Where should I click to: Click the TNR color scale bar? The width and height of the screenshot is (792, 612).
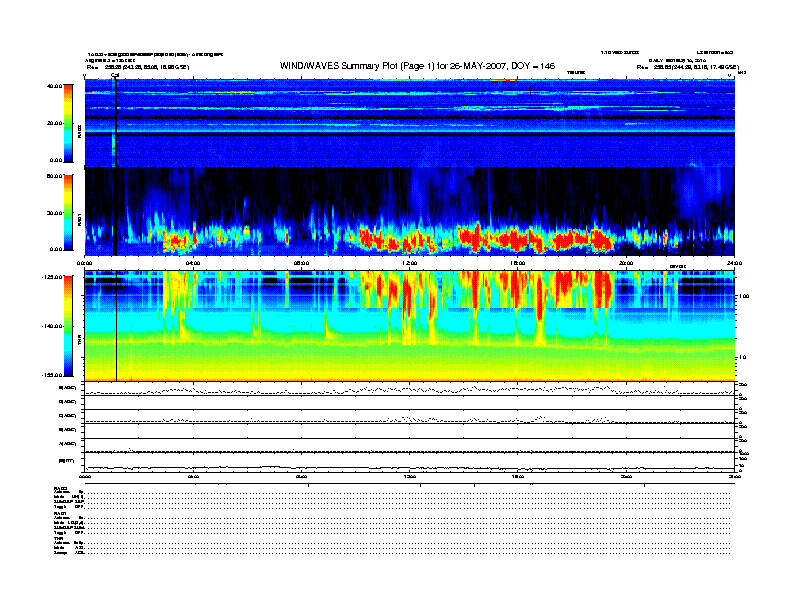68,326
